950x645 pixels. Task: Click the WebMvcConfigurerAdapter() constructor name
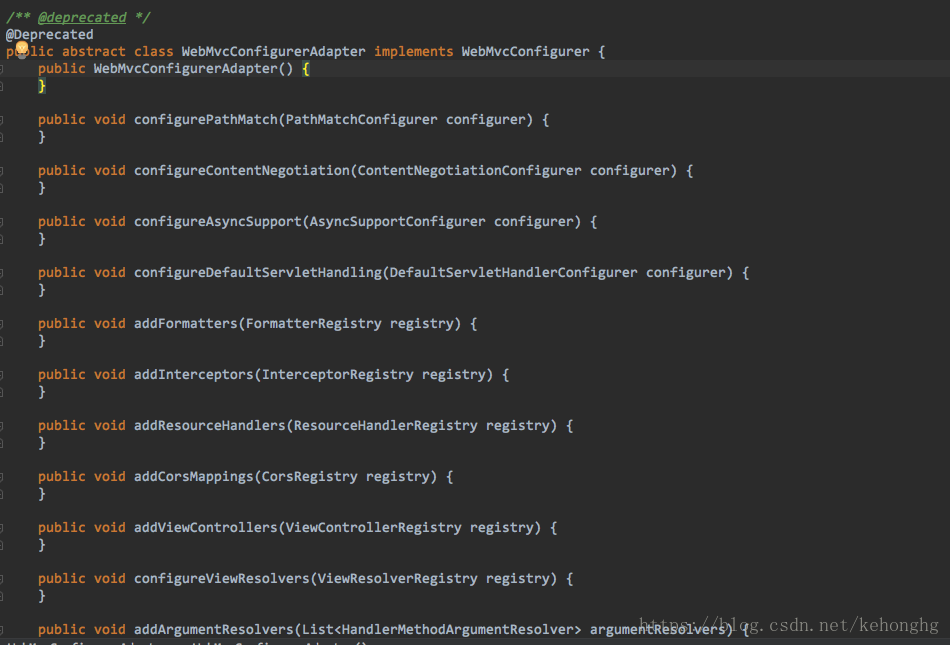click(185, 68)
